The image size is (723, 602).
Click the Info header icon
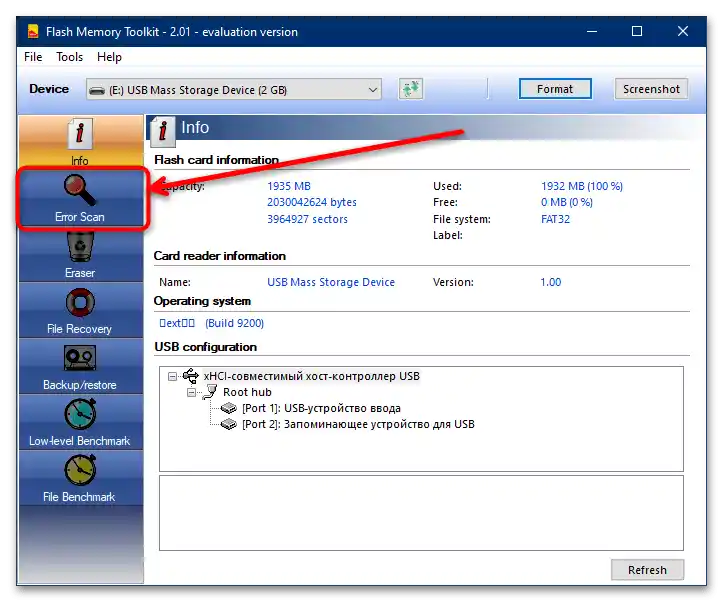pyautogui.click(x=162, y=130)
